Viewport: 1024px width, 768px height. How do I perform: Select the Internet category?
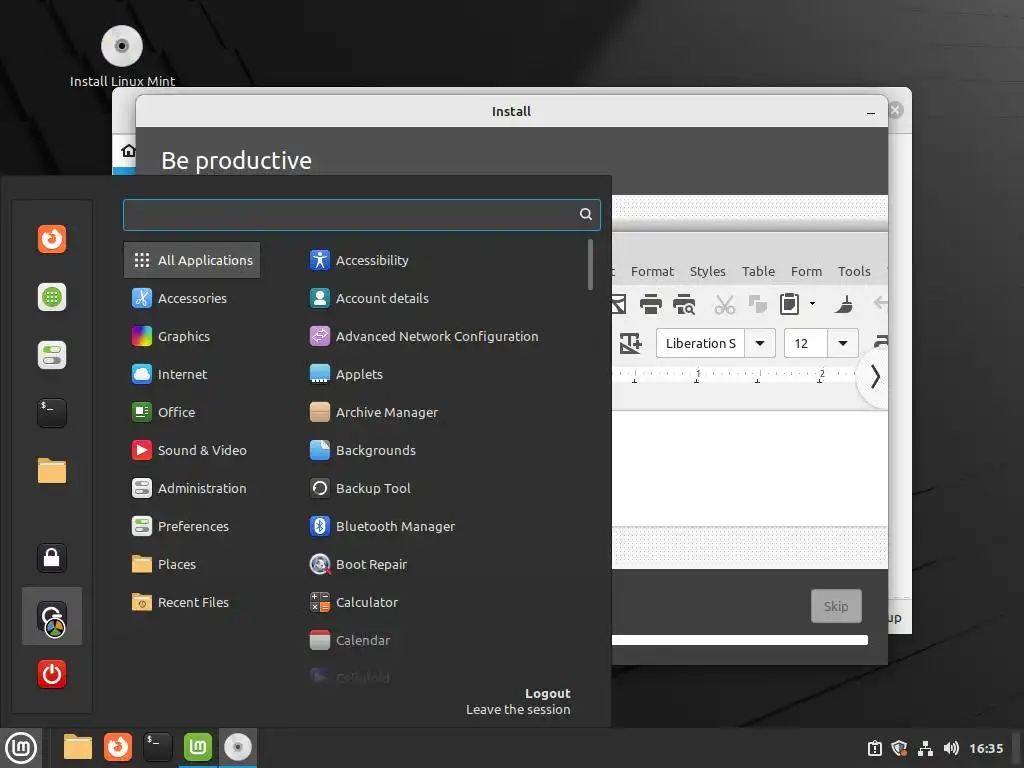pos(170,374)
